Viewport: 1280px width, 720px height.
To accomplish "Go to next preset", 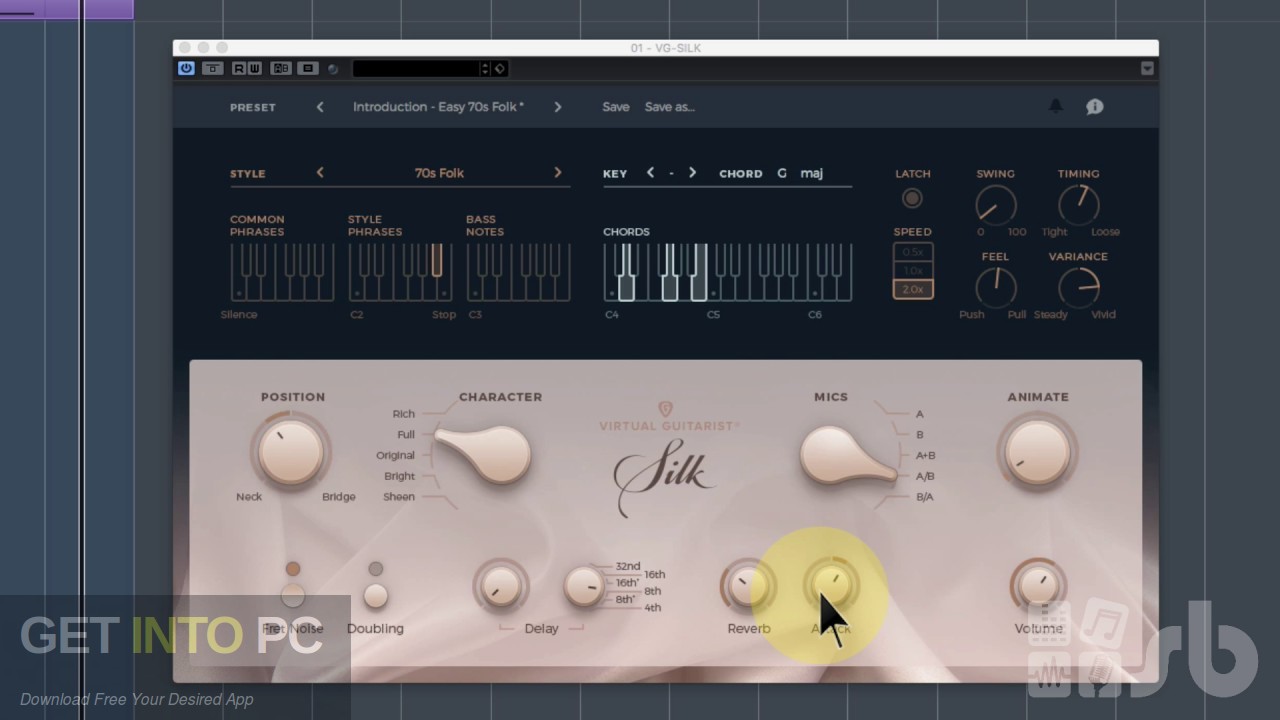I will click(x=558, y=107).
